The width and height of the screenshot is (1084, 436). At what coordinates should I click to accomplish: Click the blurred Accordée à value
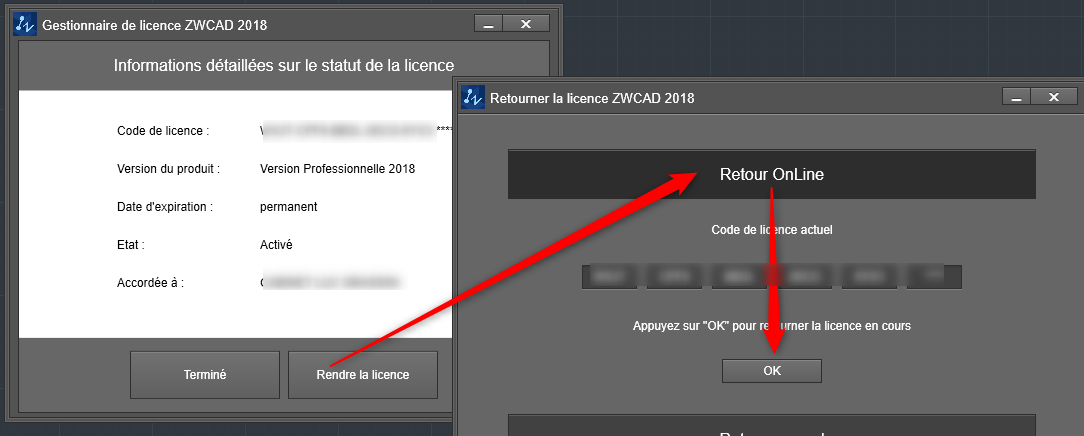pyautogui.click(x=330, y=283)
